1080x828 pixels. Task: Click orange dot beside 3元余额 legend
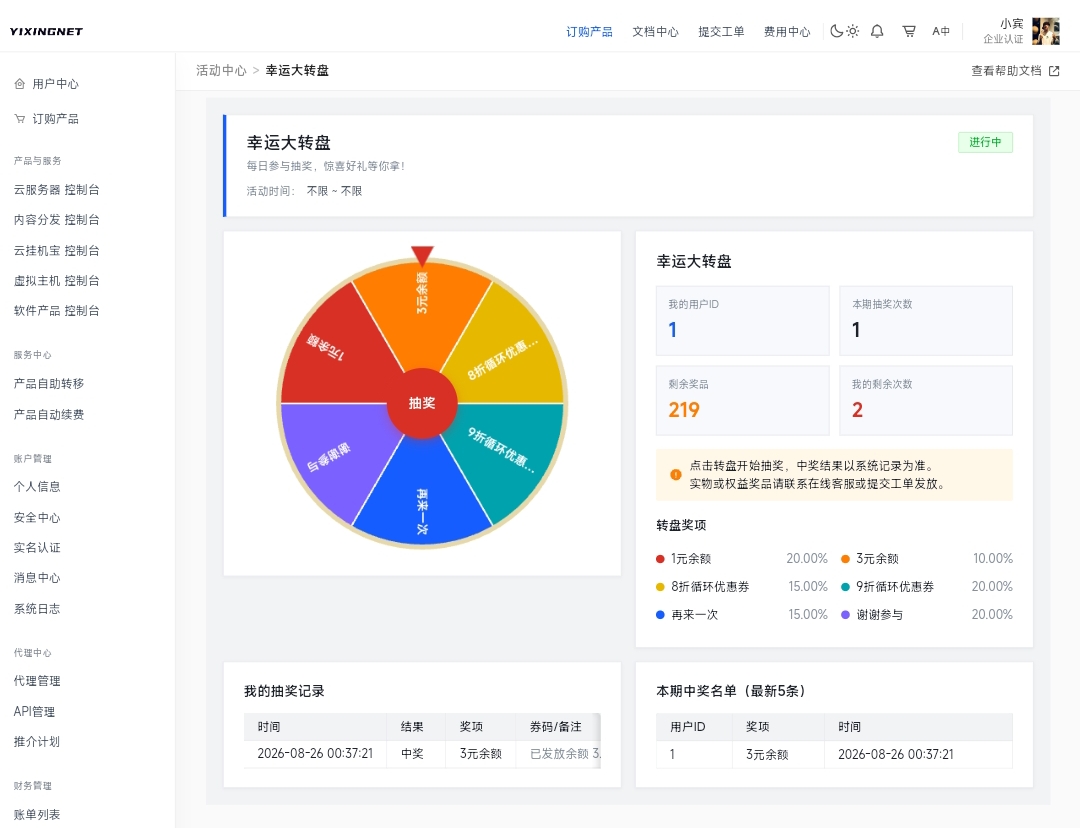[845, 559]
